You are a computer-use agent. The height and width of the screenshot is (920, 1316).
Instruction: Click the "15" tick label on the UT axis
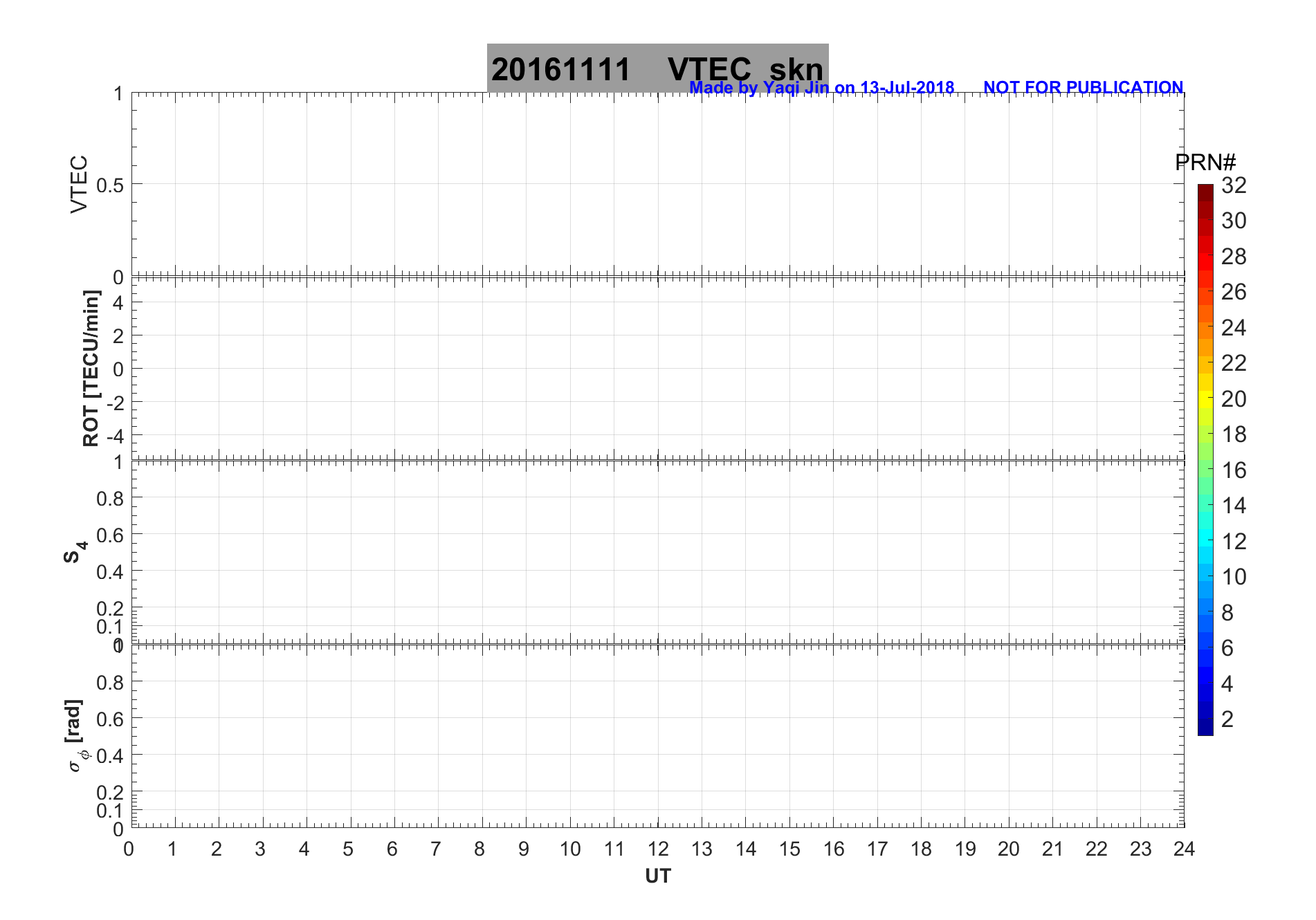(789, 849)
